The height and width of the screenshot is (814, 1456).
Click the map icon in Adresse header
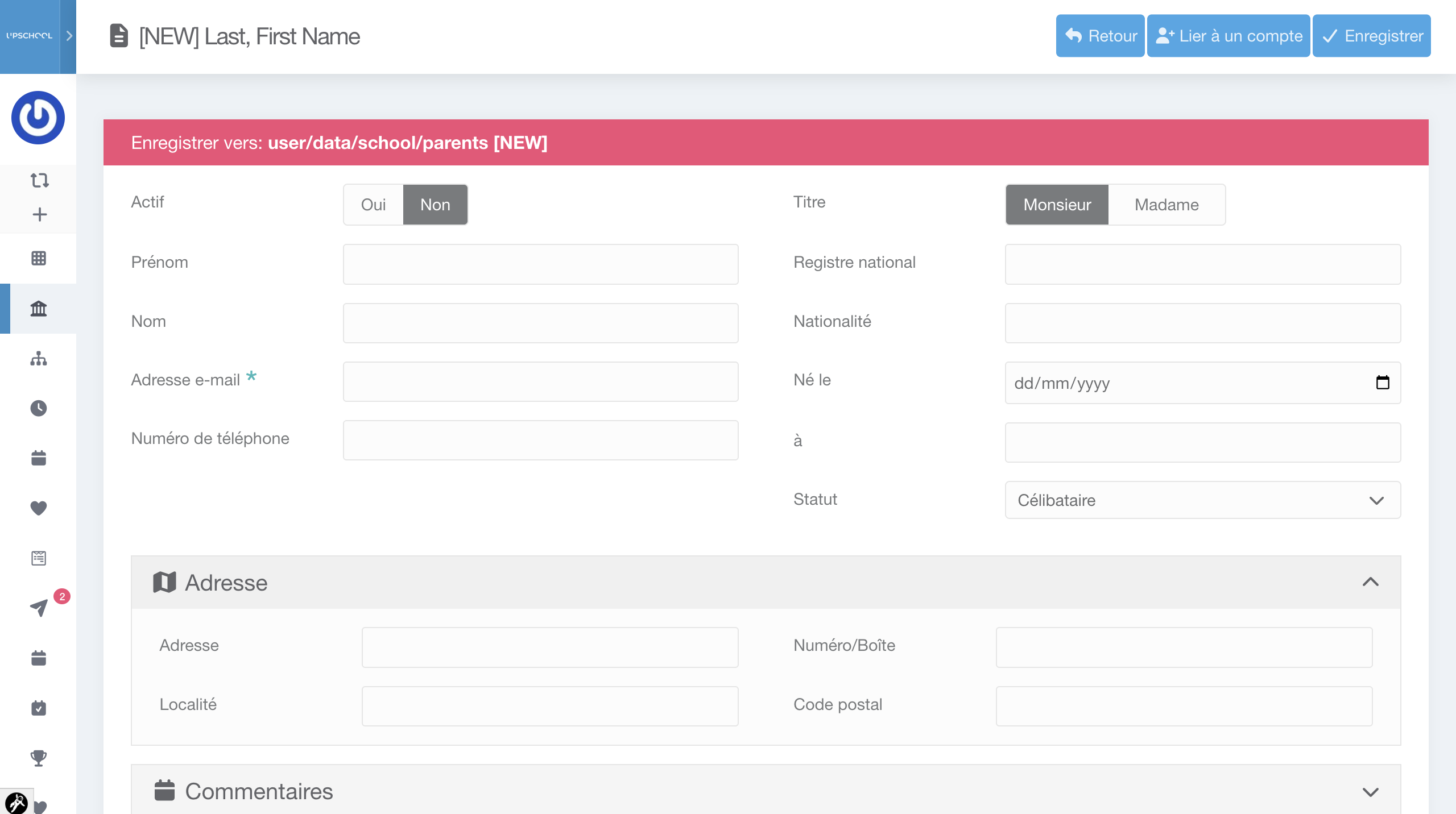tap(164, 582)
